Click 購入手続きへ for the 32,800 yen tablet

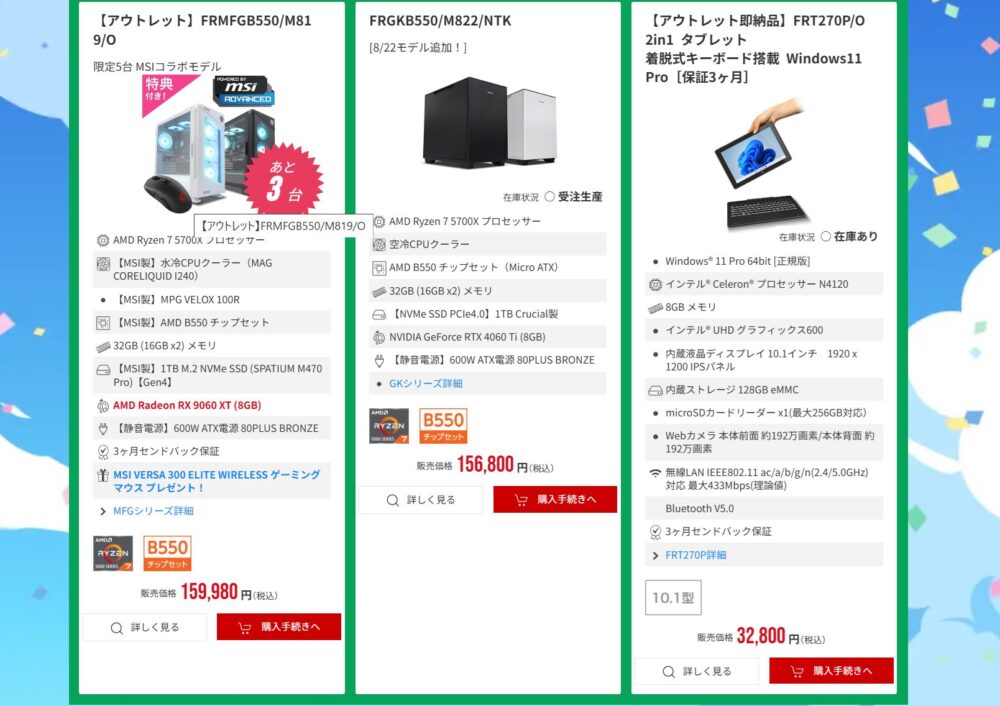pyautogui.click(x=831, y=671)
